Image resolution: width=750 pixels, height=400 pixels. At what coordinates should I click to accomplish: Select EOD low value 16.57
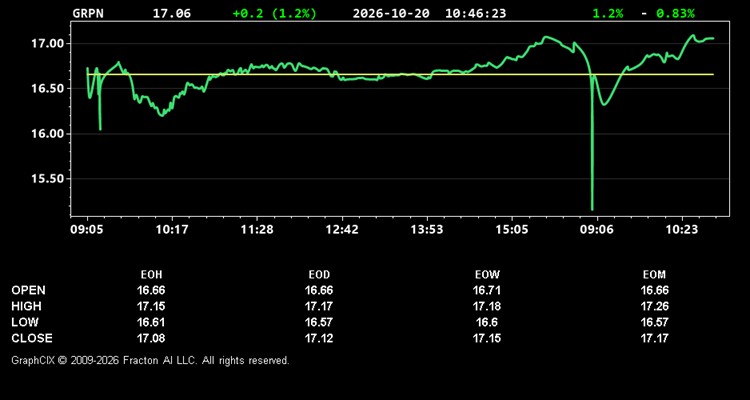[x=319, y=322]
